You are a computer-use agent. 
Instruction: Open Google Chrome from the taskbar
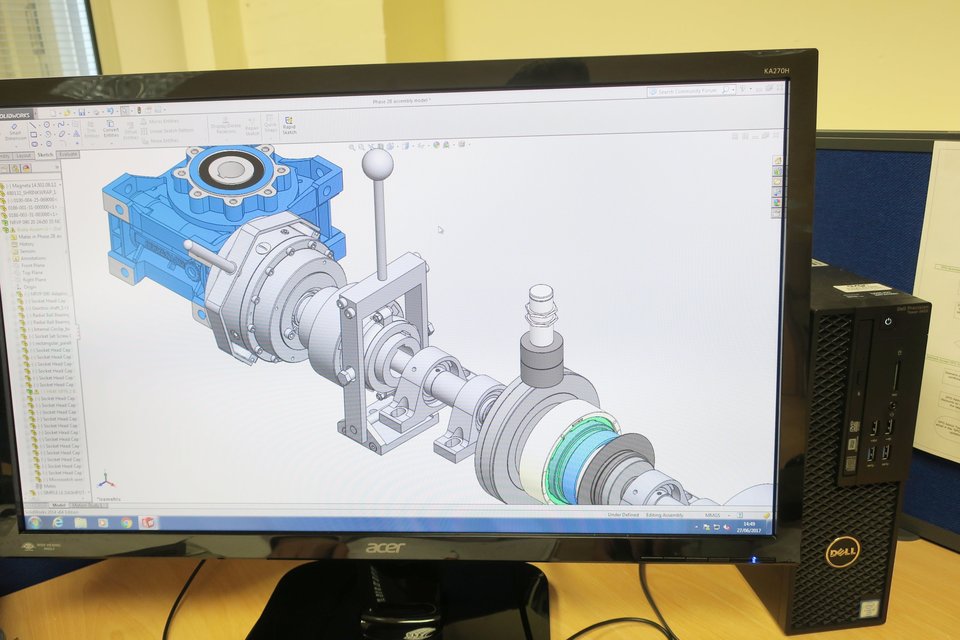pyautogui.click(x=127, y=522)
